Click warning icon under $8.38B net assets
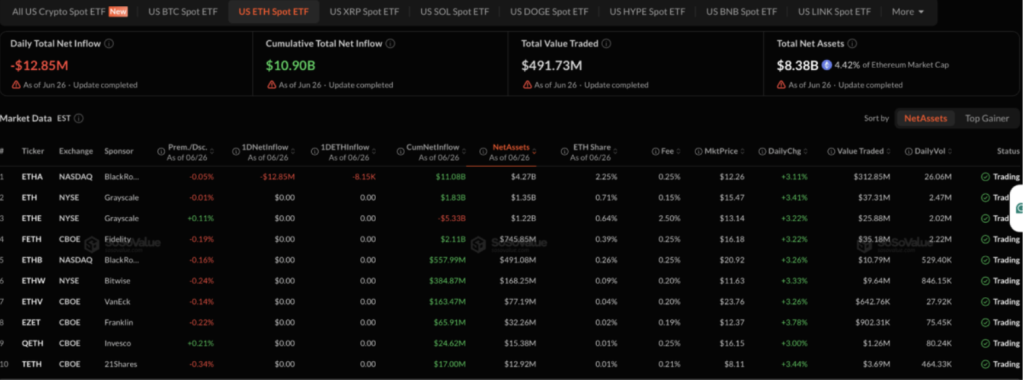Image resolution: width=1024 pixels, height=380 pixels. click(781, 85)
